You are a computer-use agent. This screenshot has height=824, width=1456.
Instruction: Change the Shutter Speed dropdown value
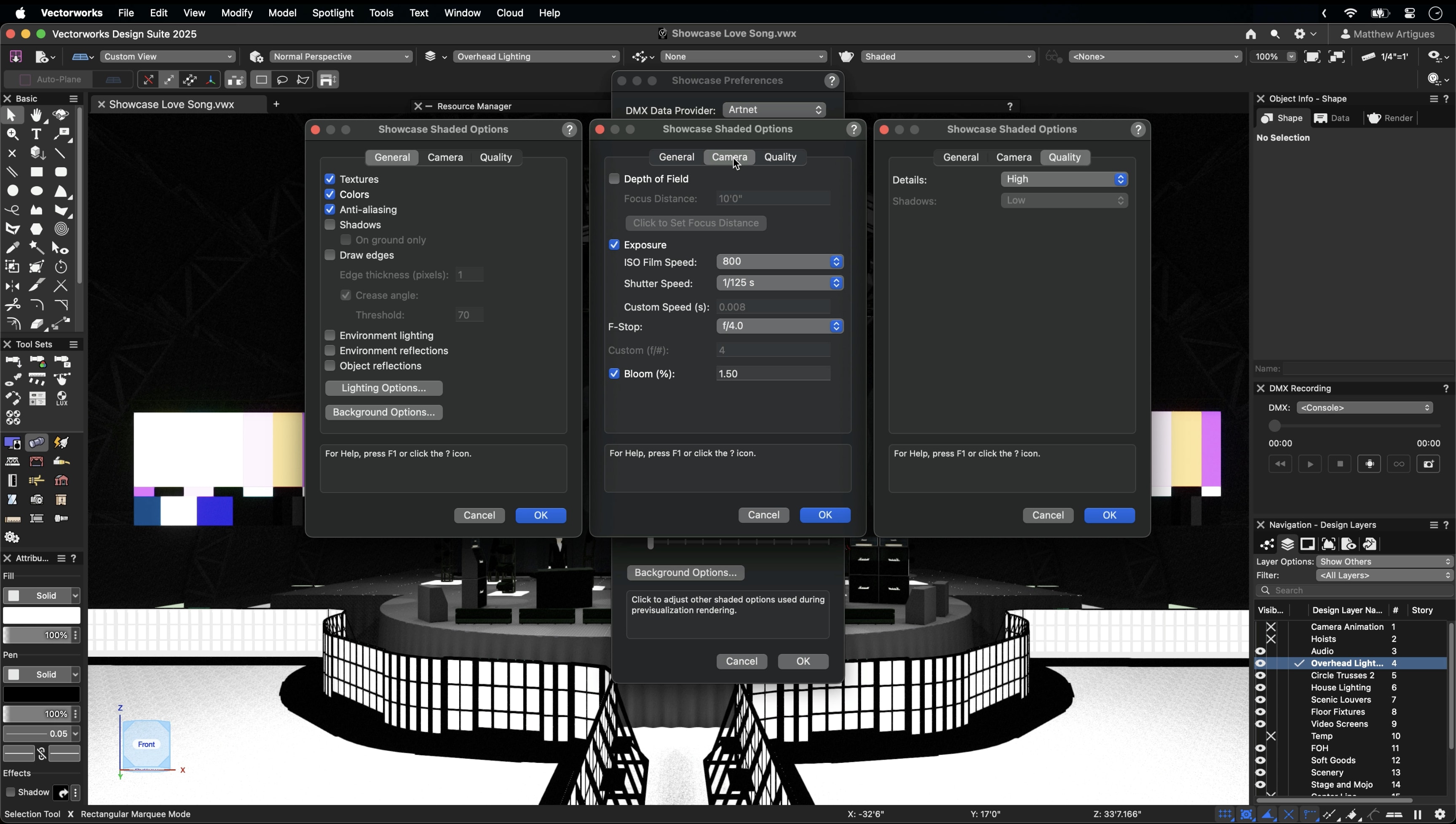780,283
